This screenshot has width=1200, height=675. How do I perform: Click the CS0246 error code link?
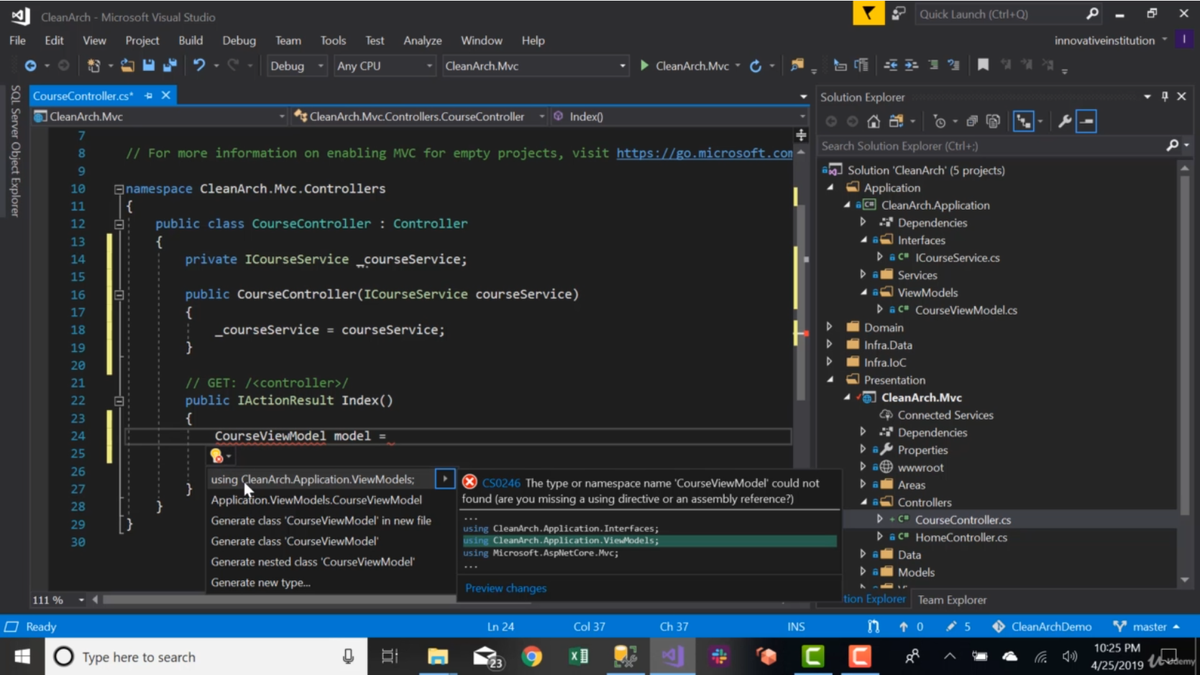tap(501, 483)
